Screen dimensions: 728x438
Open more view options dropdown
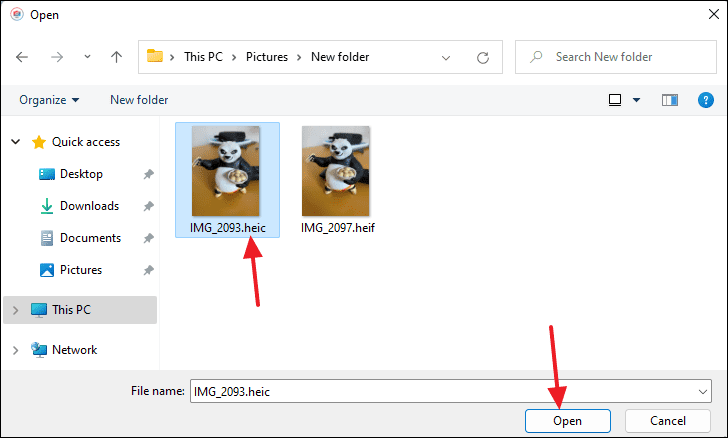tap(636, 100)
